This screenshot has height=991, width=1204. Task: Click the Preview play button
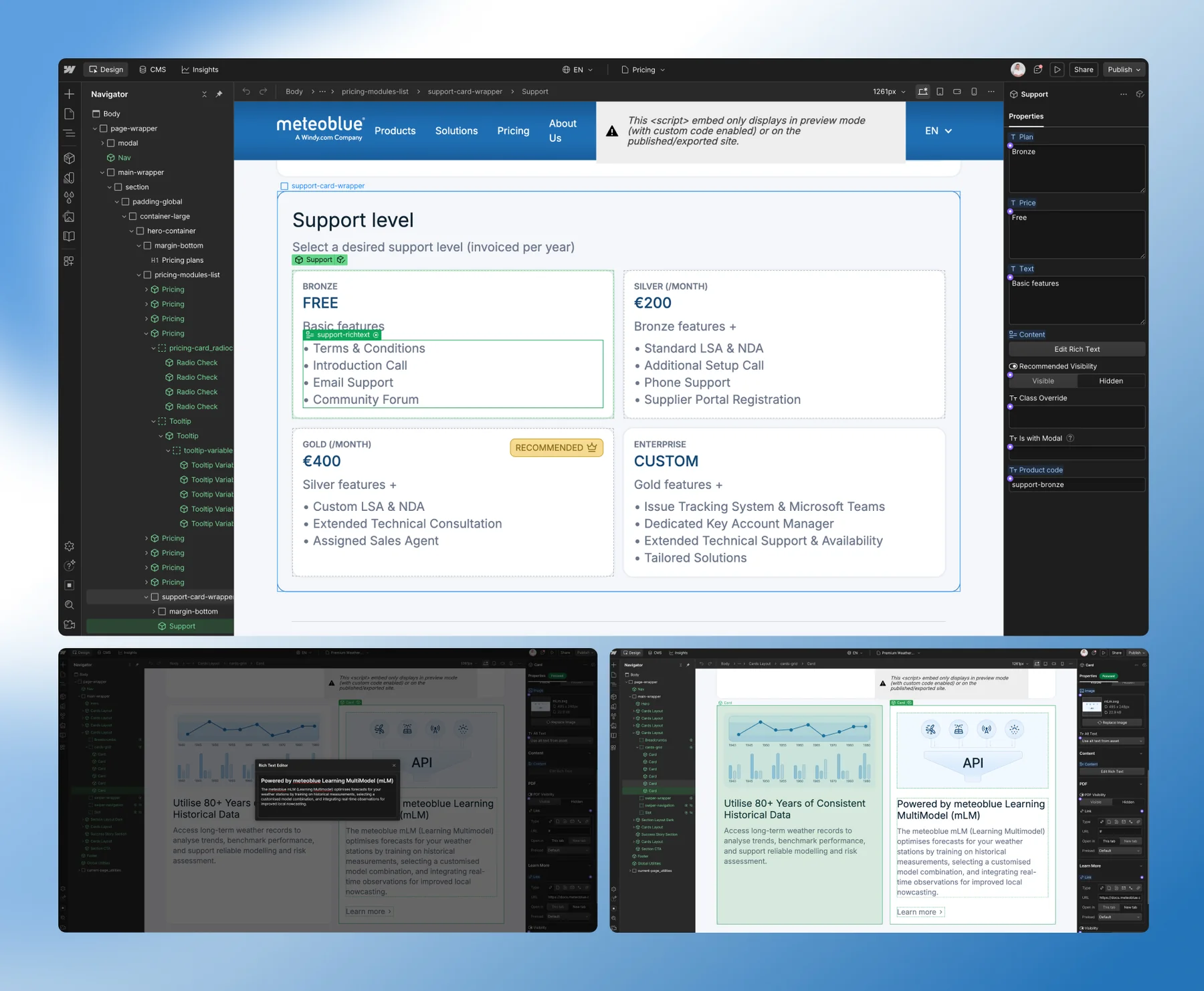(1058, 70)
